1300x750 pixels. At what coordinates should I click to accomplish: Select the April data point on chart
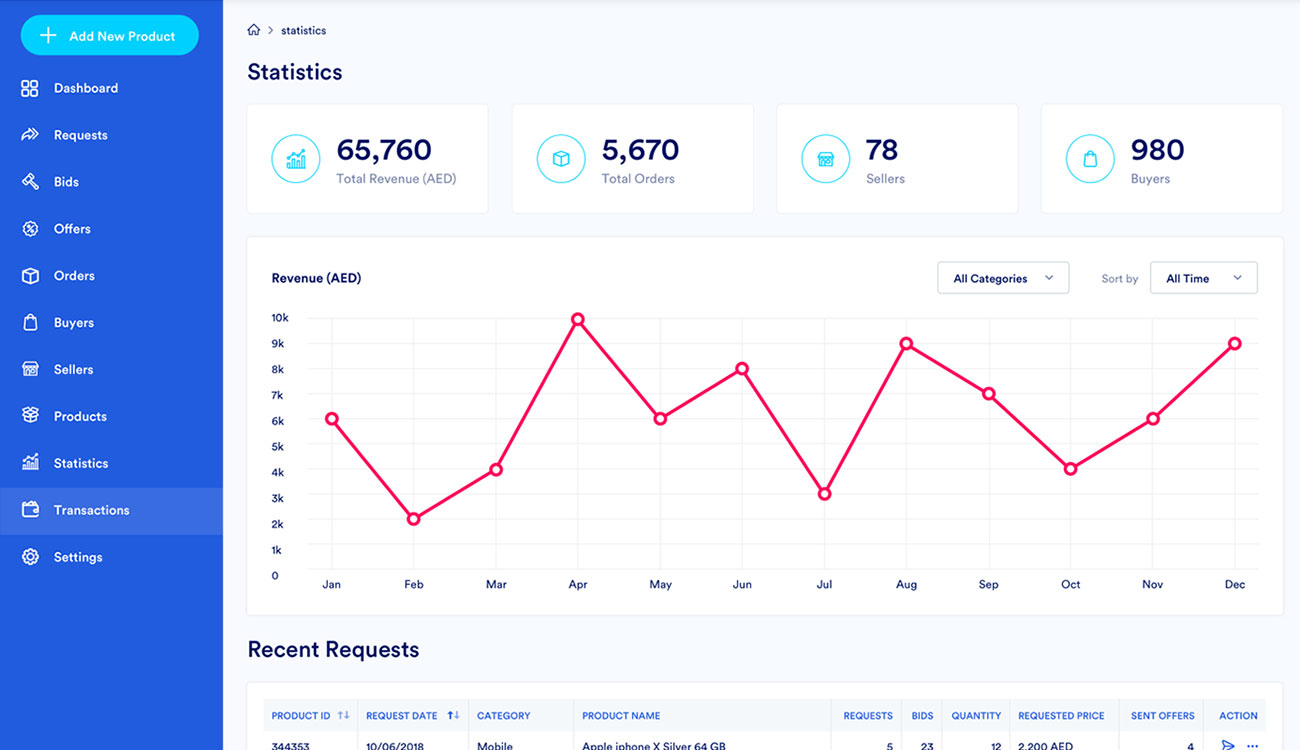point(578,320)
